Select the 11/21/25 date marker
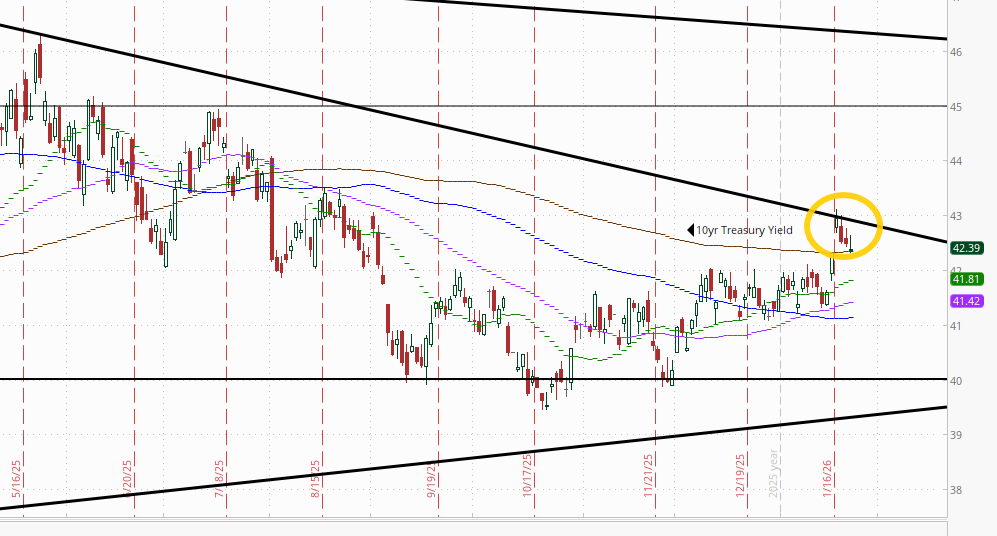997x536 pixels. click(x=648, y=475)
